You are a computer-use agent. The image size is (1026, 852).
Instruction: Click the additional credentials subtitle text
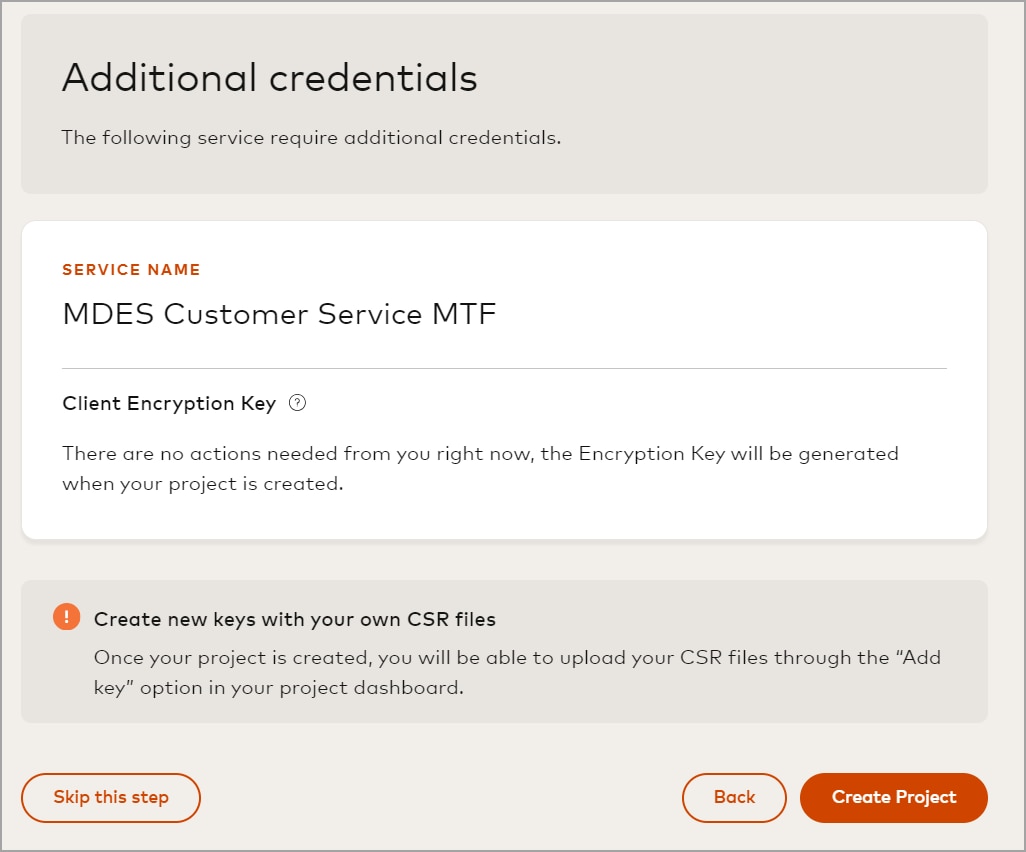[x=311, y=137]
